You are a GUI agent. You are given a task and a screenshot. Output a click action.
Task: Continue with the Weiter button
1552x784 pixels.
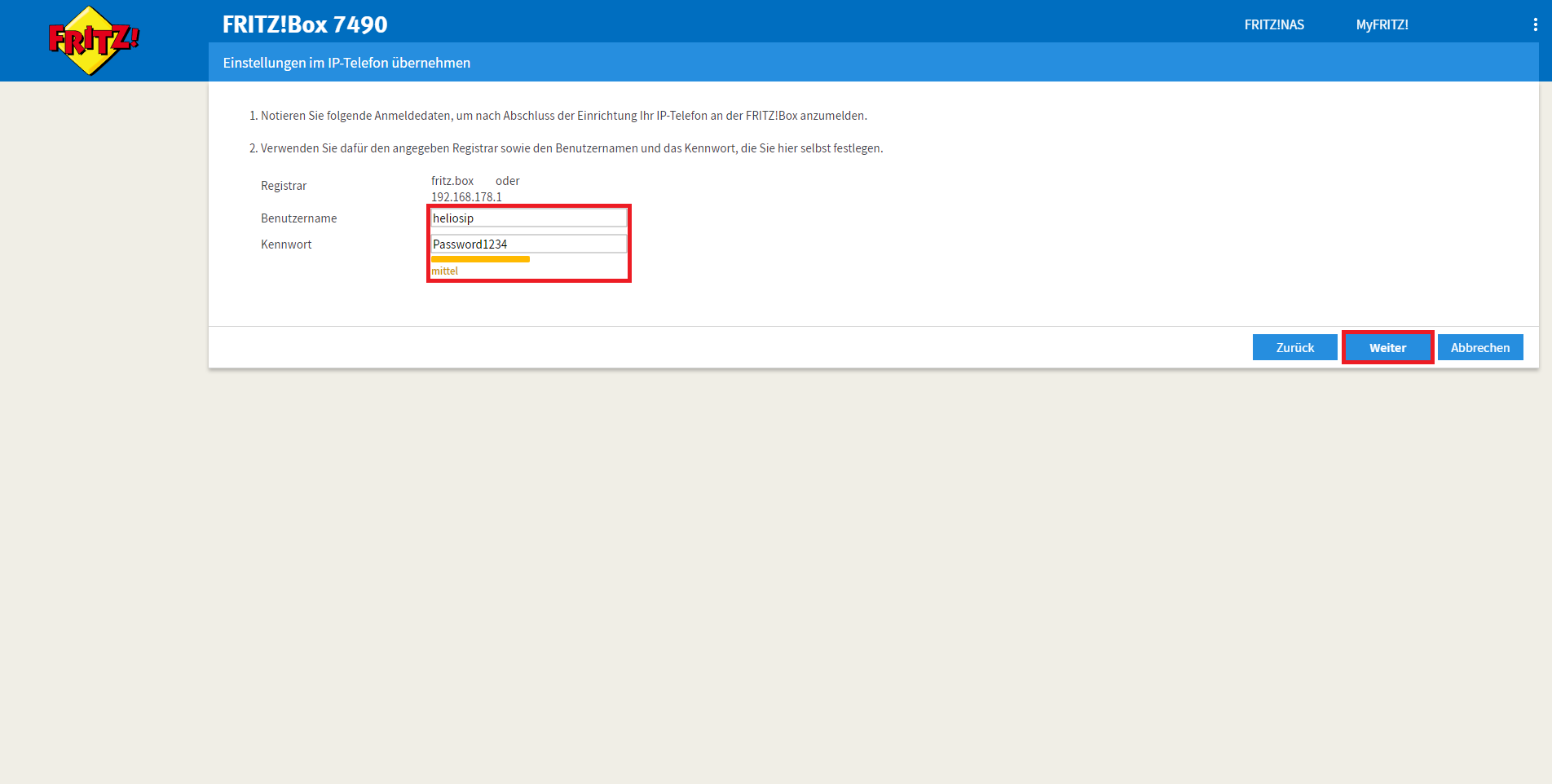pyautogui.click(x=1387, y=348)
